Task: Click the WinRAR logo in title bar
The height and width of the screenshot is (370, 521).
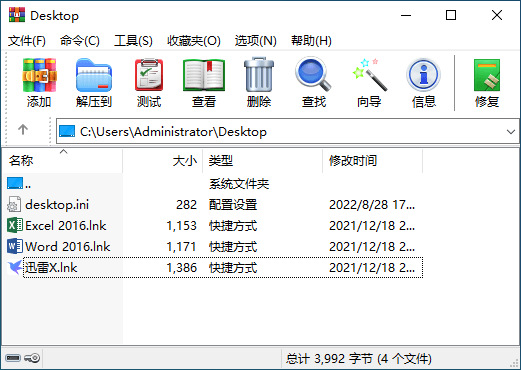Action: point(17,15)
